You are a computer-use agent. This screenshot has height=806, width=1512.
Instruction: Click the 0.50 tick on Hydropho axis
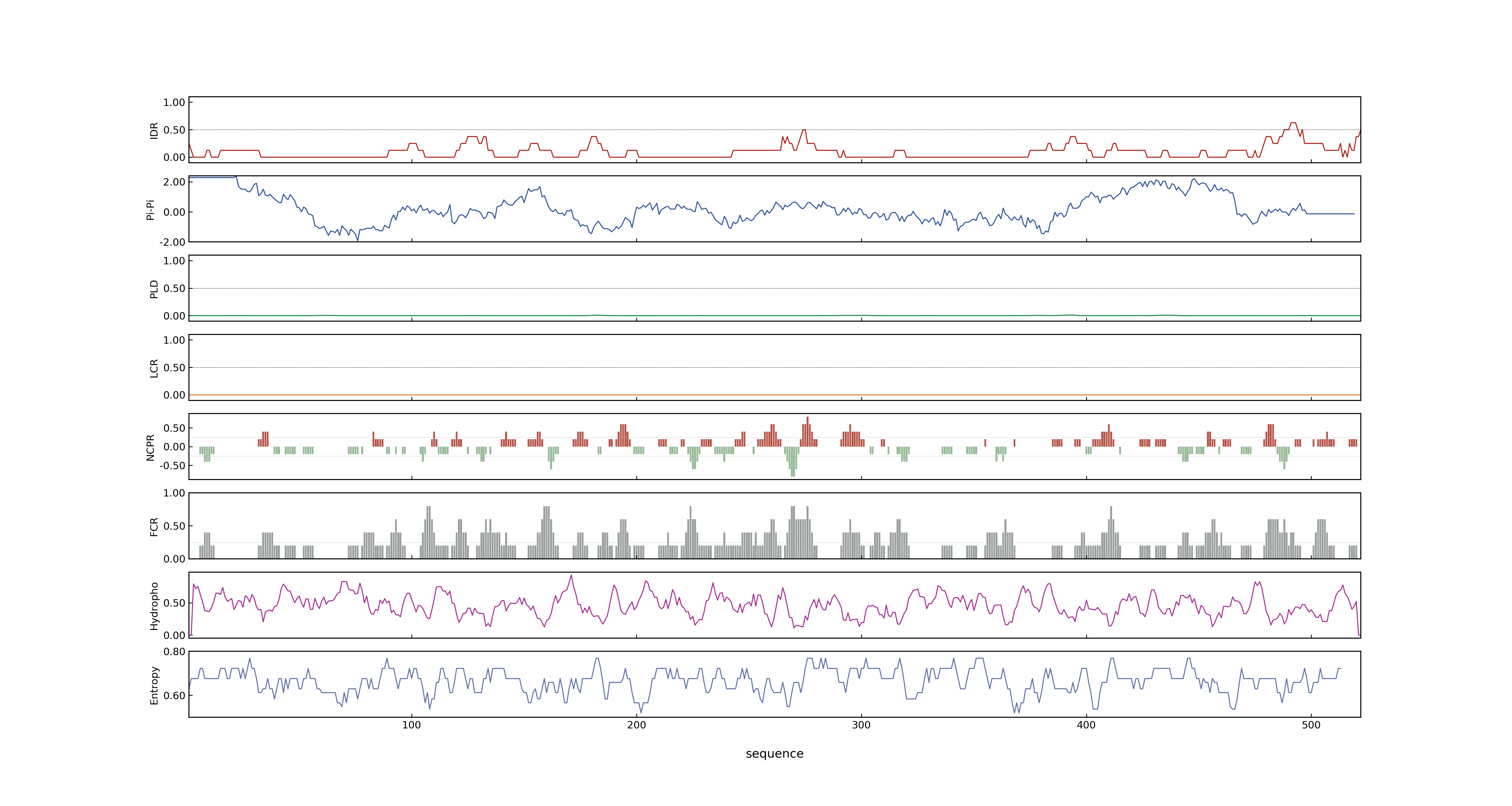tap(174, 603)
